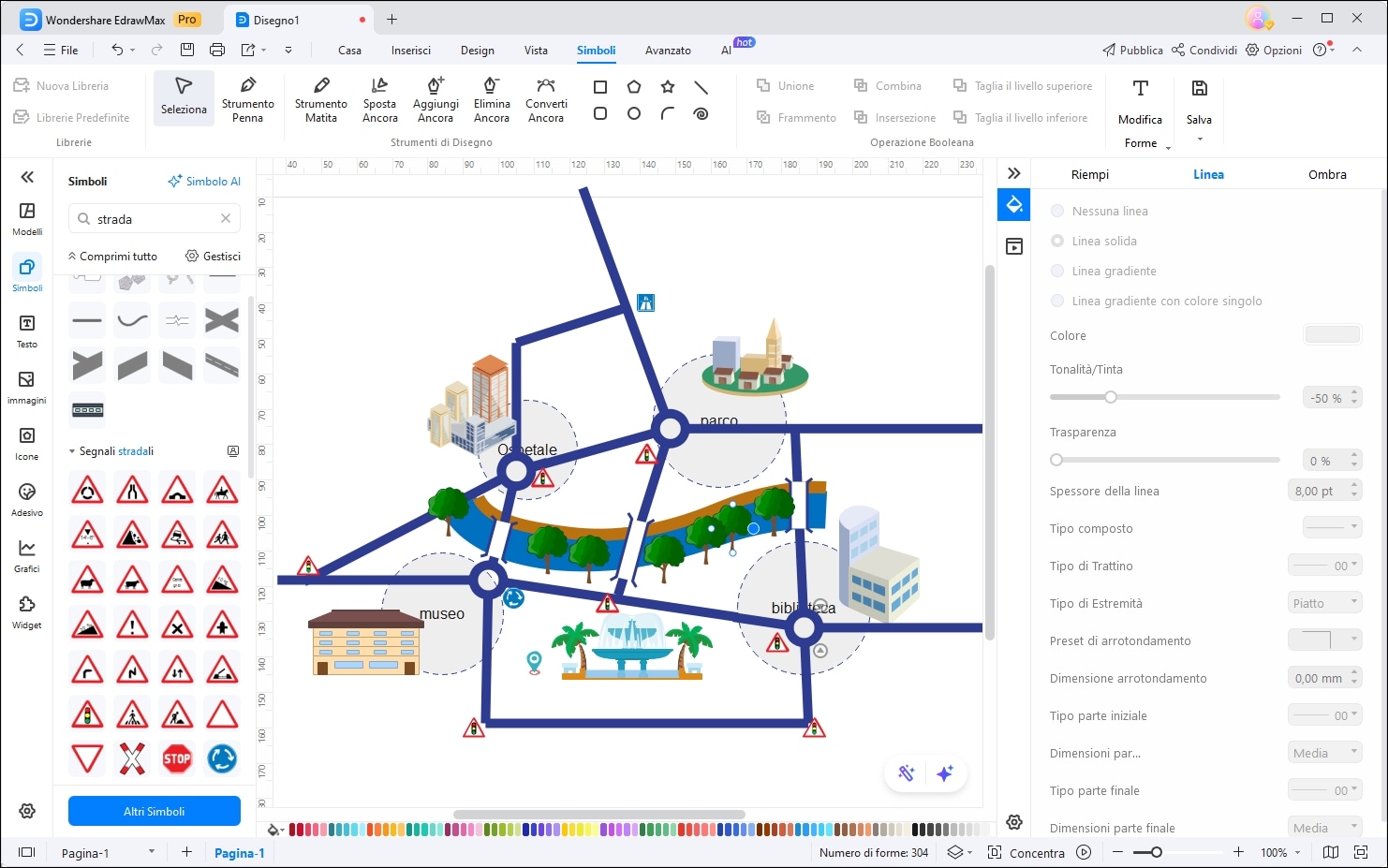Open the zoom percentage dropdown

1298,852
